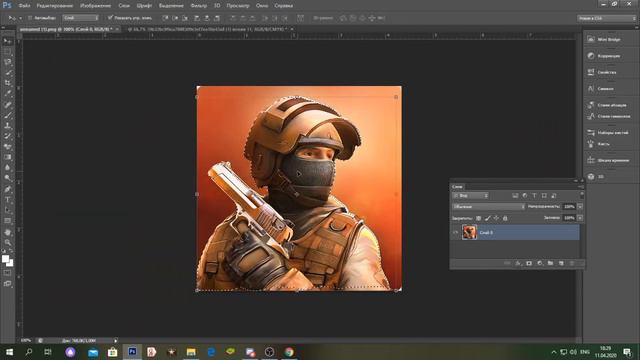Open the layer blend mode dropdown
This screenshot has width=640, height=360.
point(489,207)
